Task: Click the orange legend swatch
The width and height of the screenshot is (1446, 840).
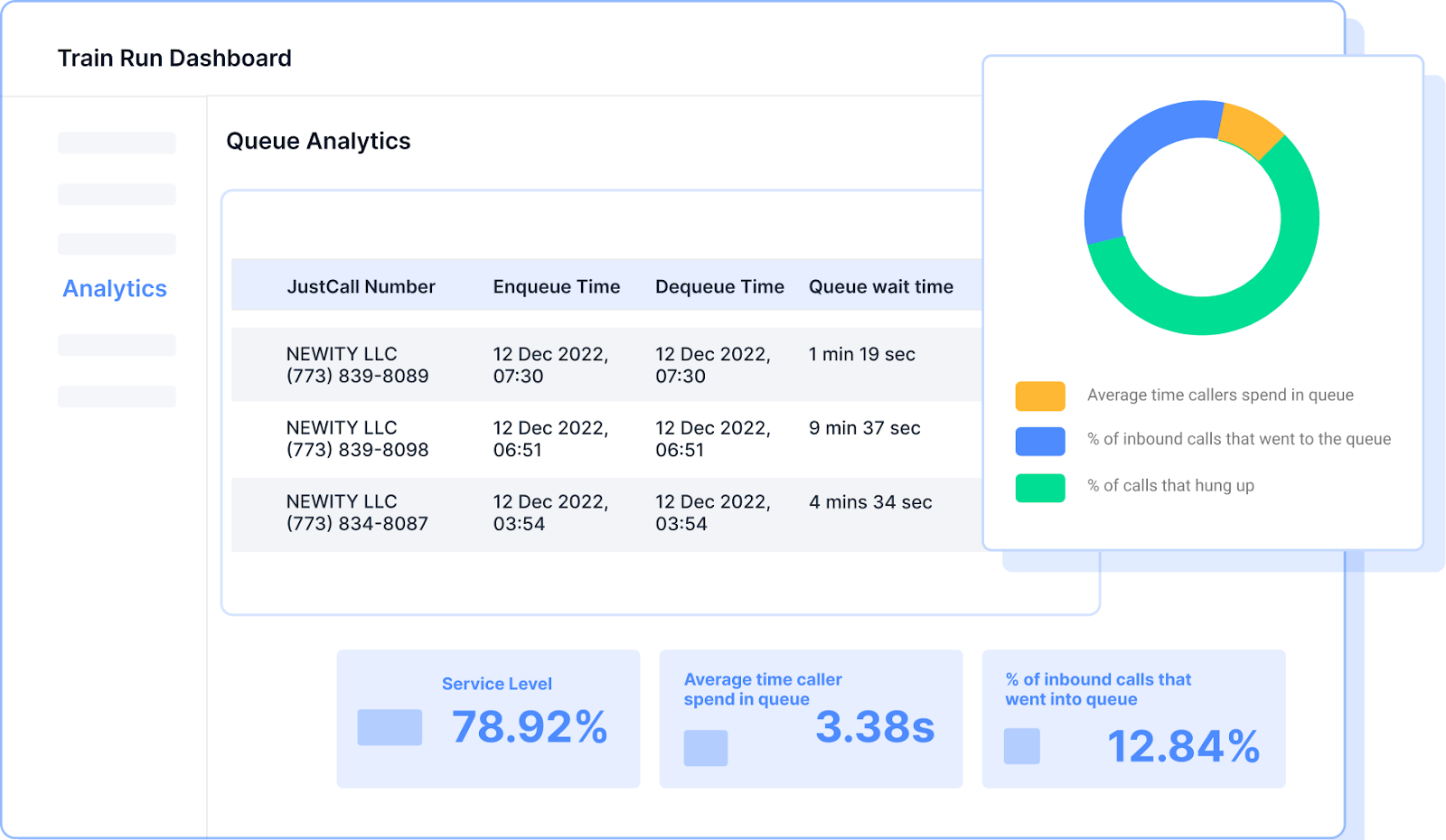Action: [x=1039, y=396]
